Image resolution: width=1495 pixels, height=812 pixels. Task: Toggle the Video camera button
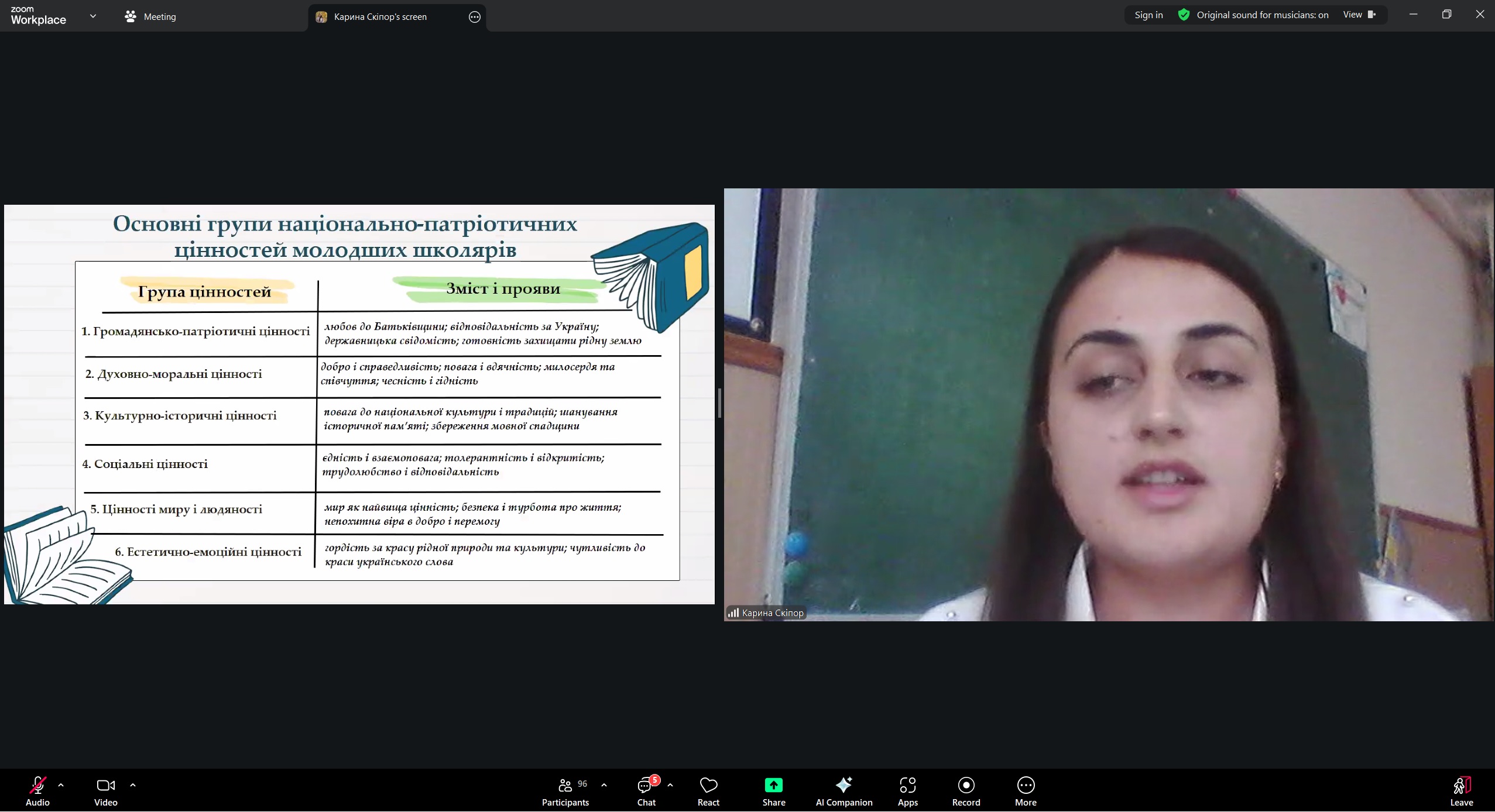(105, 786)
